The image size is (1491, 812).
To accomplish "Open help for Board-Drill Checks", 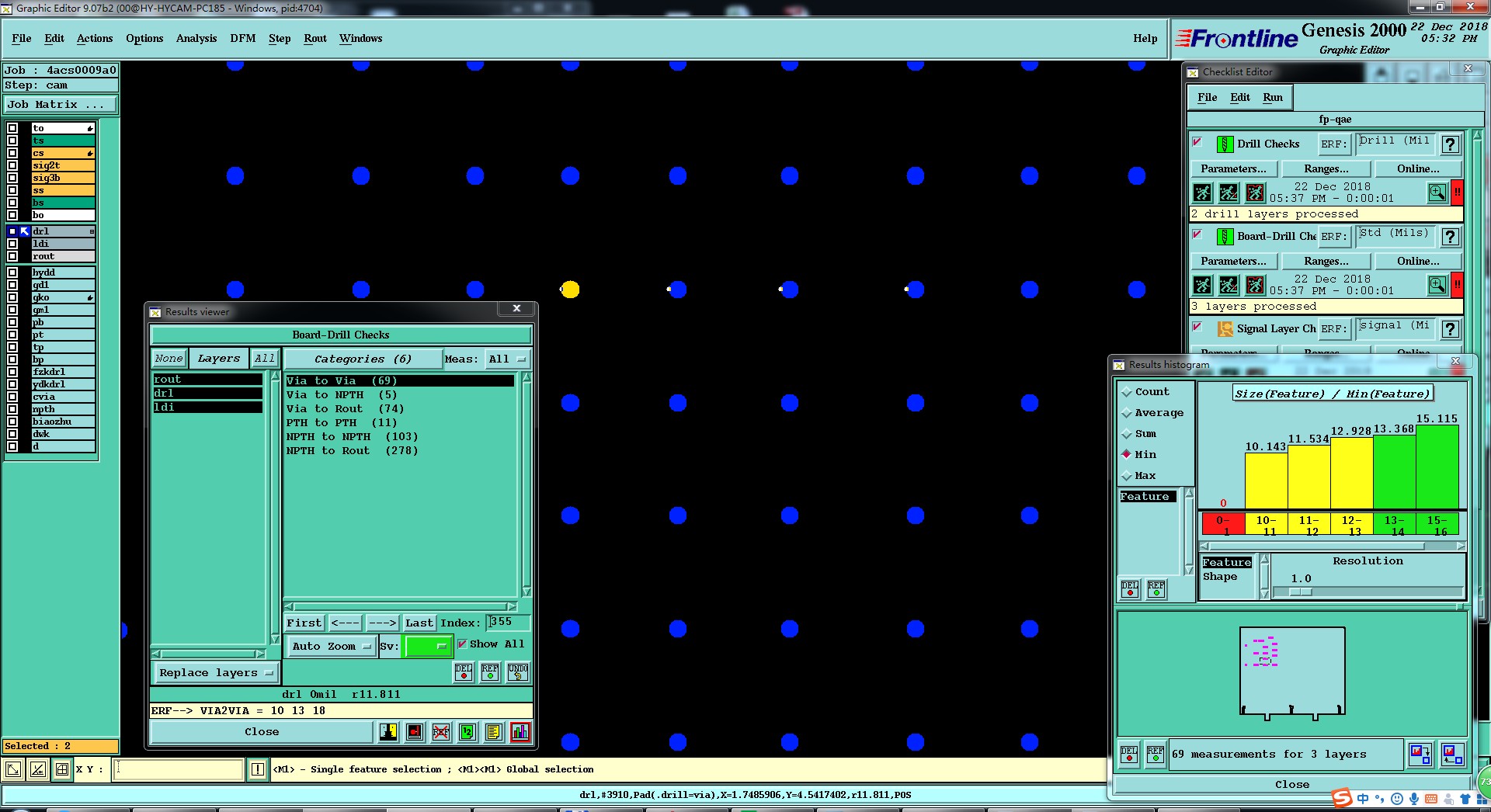I will (1450, 237).
